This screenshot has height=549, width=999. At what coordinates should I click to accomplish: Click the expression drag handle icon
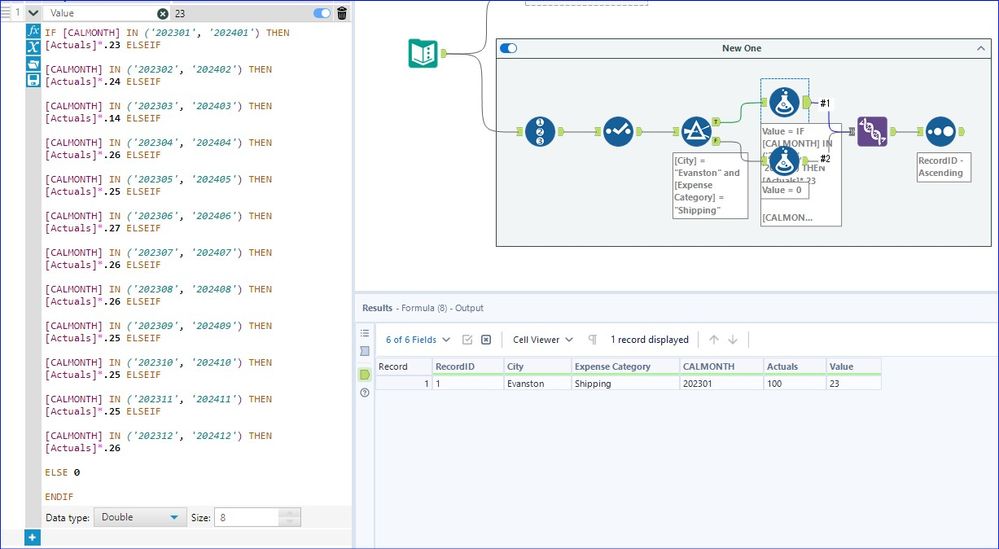[x=6, y=12]
